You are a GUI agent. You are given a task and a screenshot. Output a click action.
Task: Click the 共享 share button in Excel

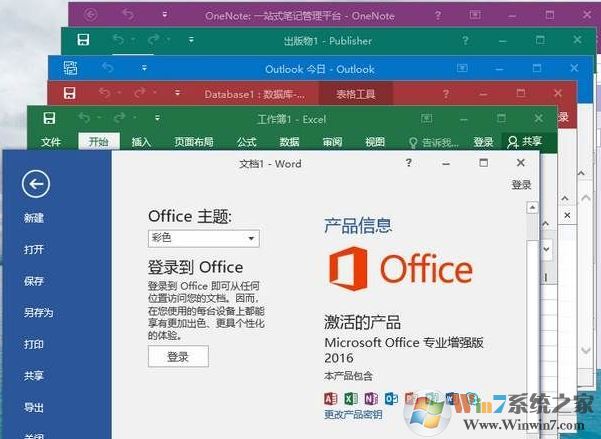525,142
